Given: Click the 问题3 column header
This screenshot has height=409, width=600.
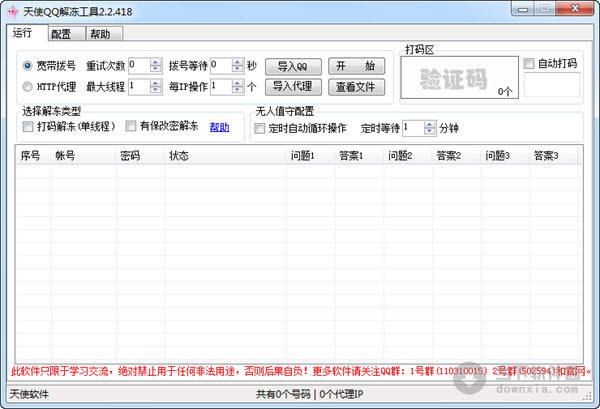Looking at the screenshot, I should point(505,156).
